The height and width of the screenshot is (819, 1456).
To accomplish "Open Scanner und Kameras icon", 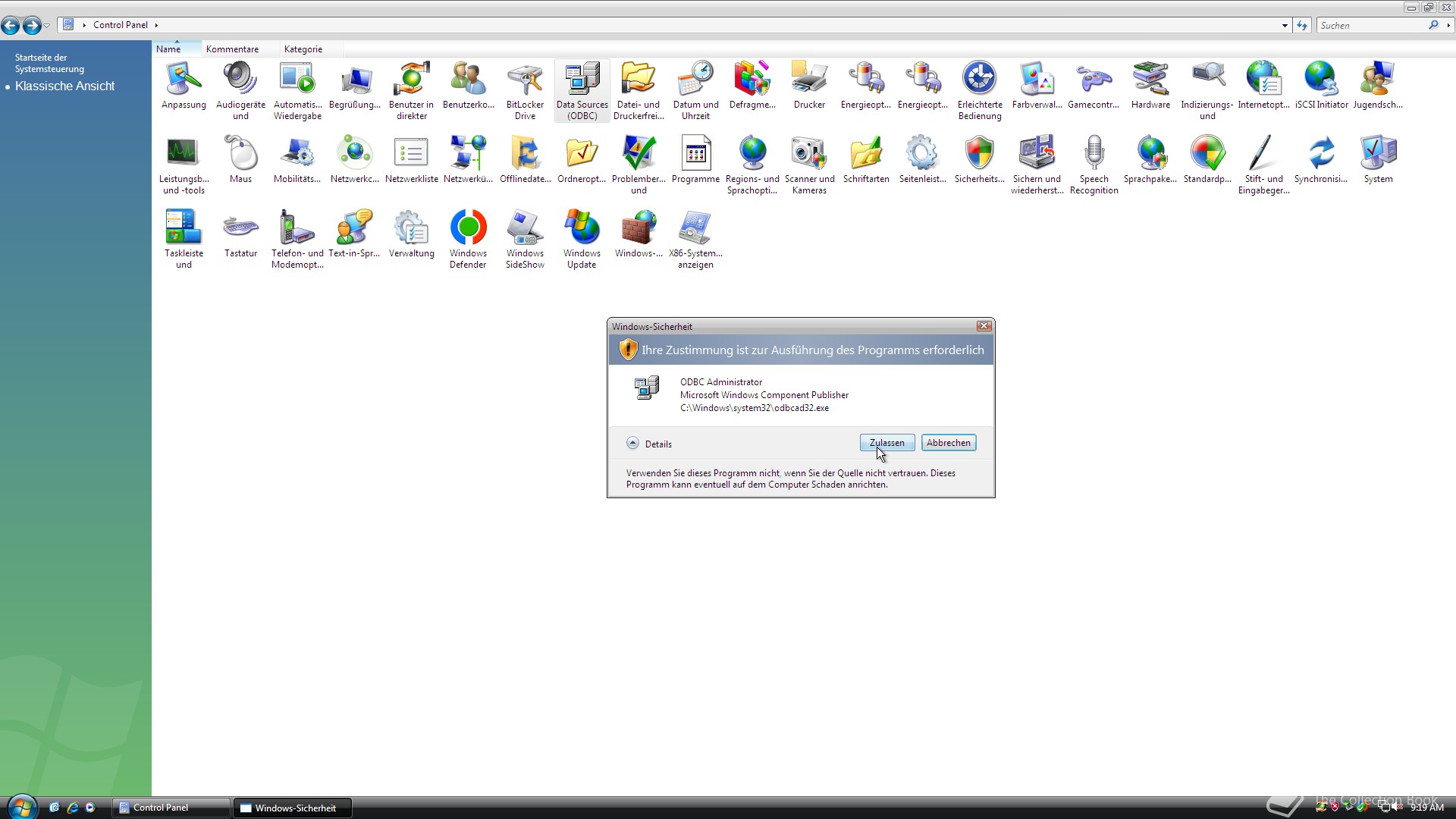I will tap(809, 165).
